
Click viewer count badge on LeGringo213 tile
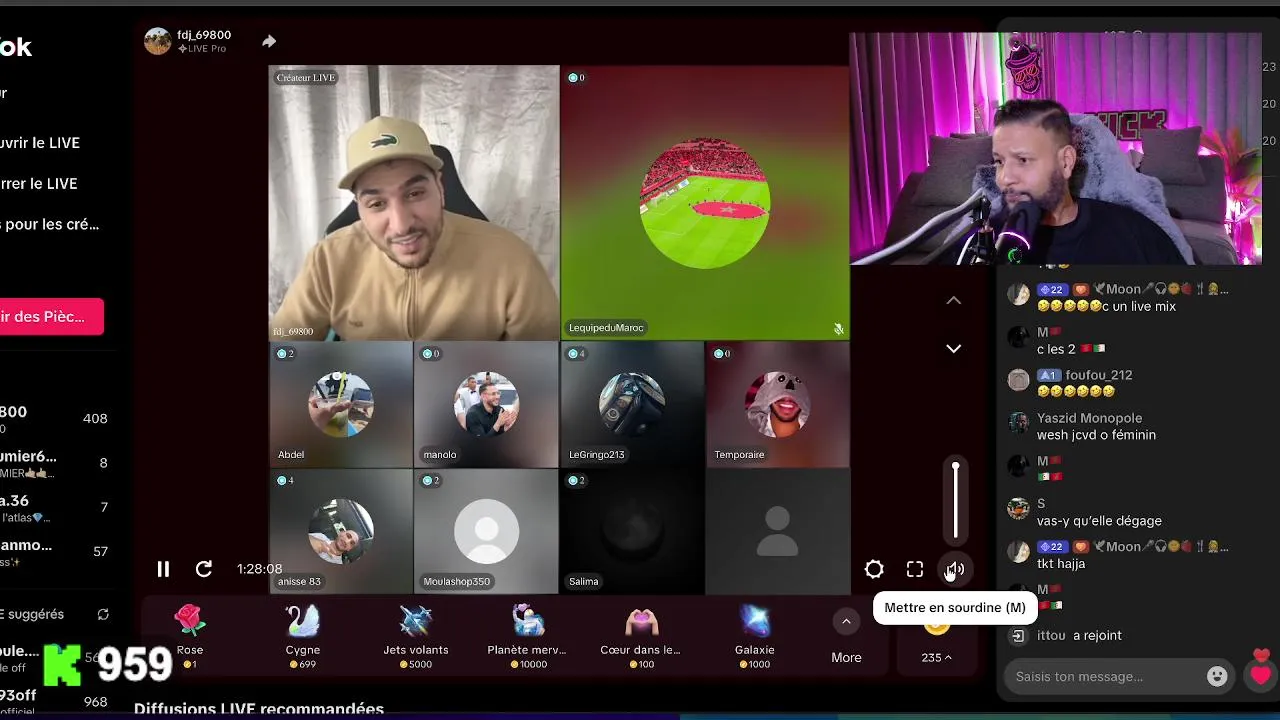[576, 353]
